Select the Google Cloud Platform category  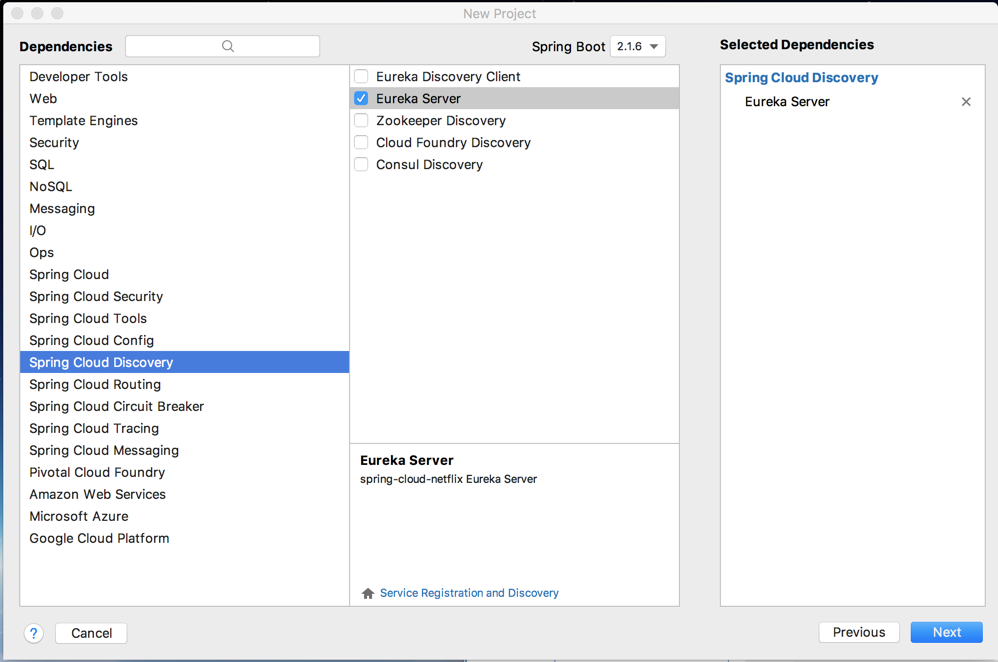click(185, 539)
